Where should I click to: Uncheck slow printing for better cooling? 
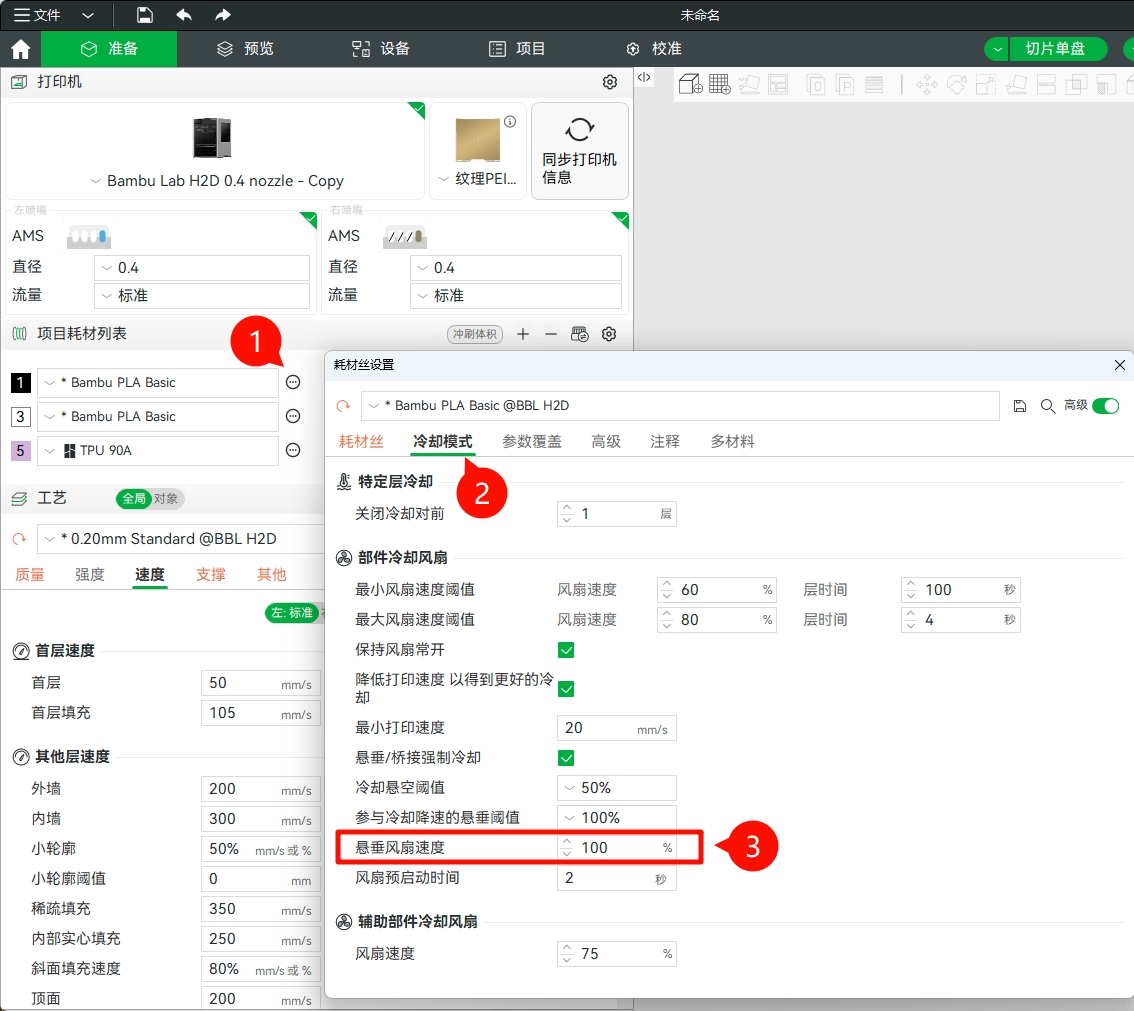click(x=566, y=688)
